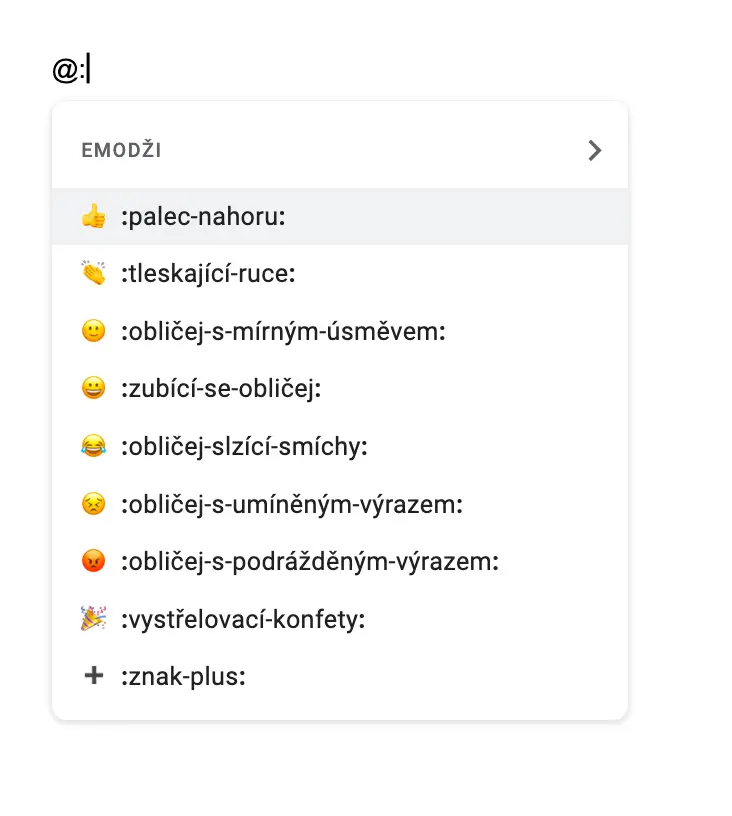This screenshot has height=816, width=732.
Task: Select :zubící-se-obličej: suggestion
Action: click(220, 389)
